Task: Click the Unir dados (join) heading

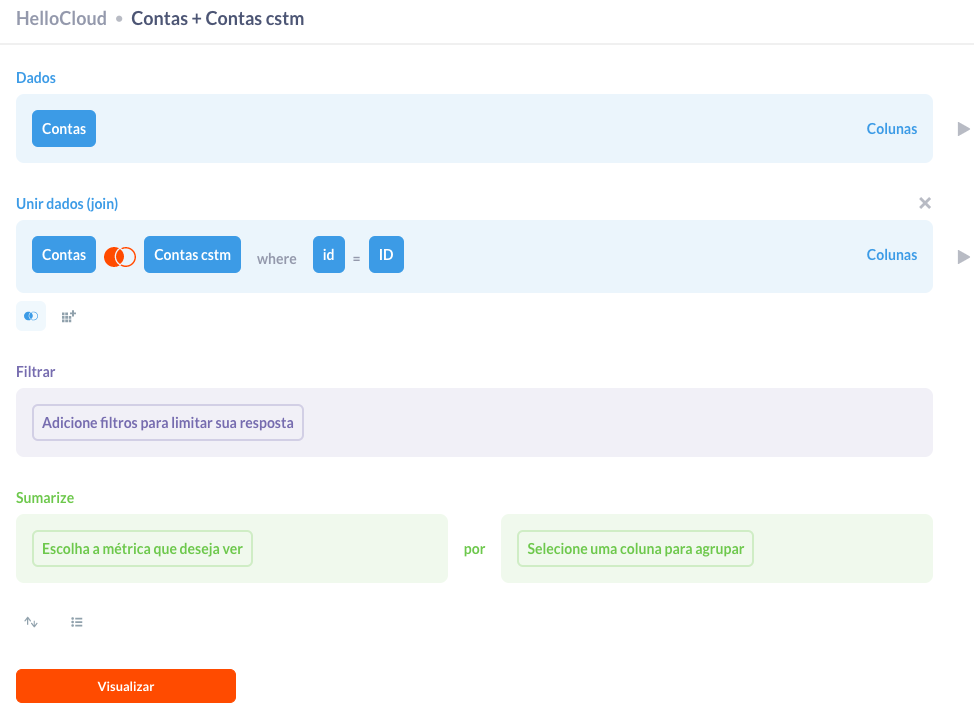Action: point(67,204)
